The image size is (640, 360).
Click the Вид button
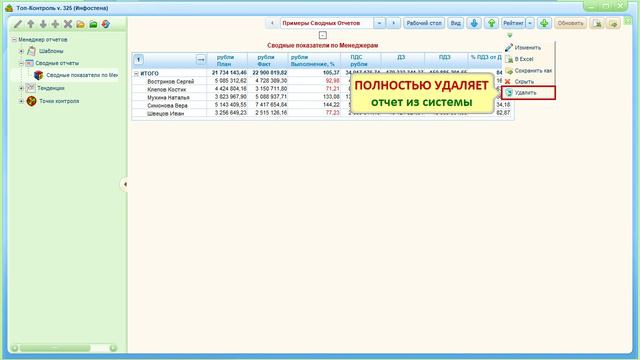point(455,23)
